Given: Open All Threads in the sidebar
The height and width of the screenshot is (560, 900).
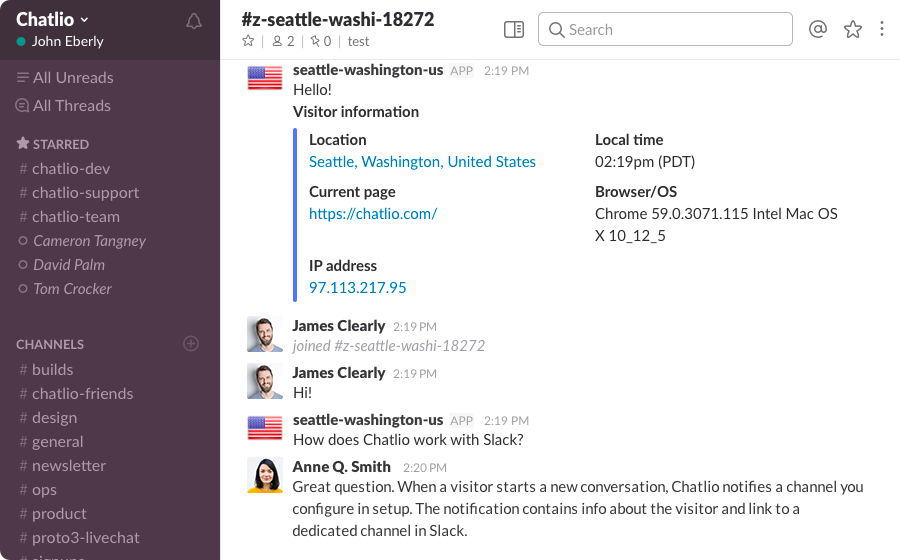Looking at the screenshot, I should pyautogui.click(x=63, y=106).
